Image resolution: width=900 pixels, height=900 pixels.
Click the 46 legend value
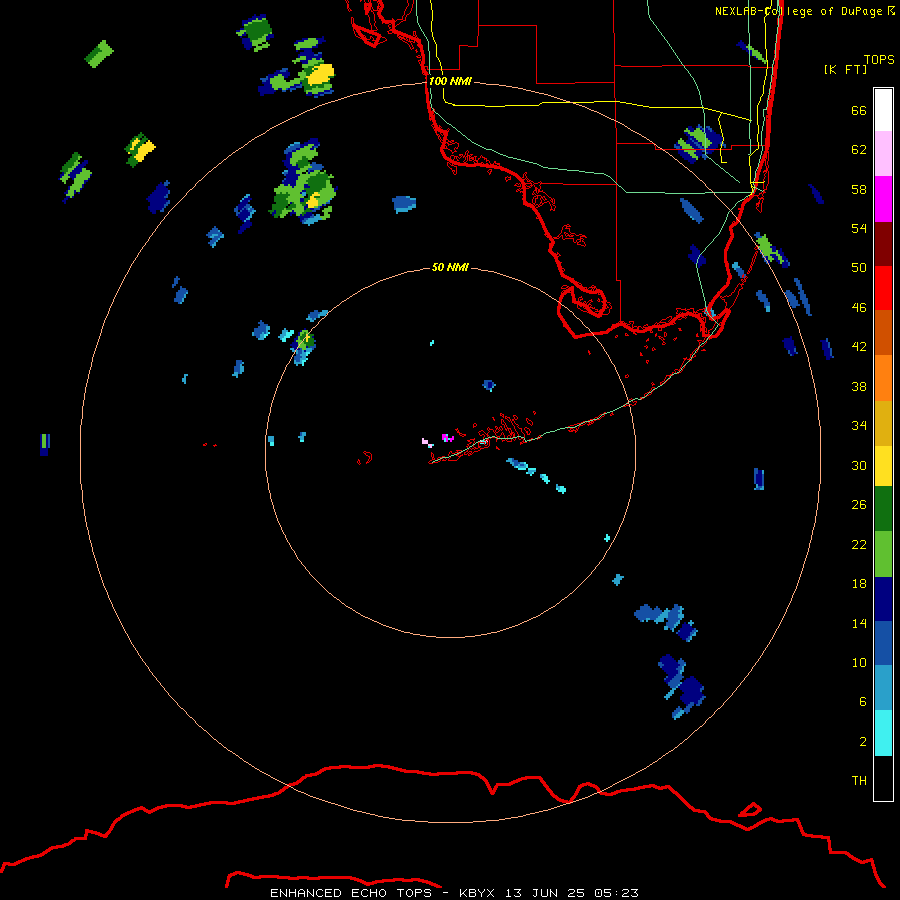[x=859, y=307]
